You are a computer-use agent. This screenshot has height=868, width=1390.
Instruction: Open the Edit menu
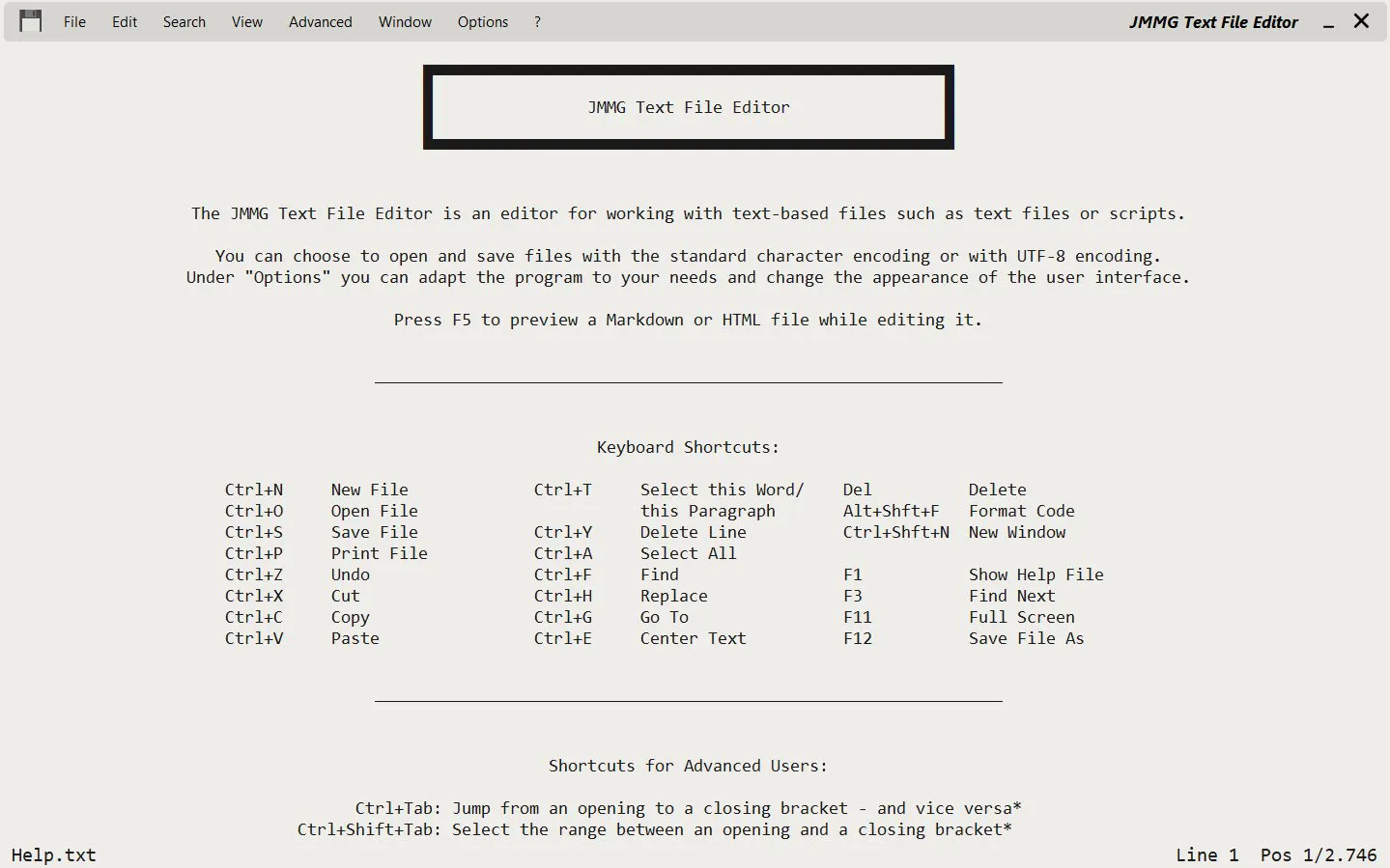coord(125,21)
